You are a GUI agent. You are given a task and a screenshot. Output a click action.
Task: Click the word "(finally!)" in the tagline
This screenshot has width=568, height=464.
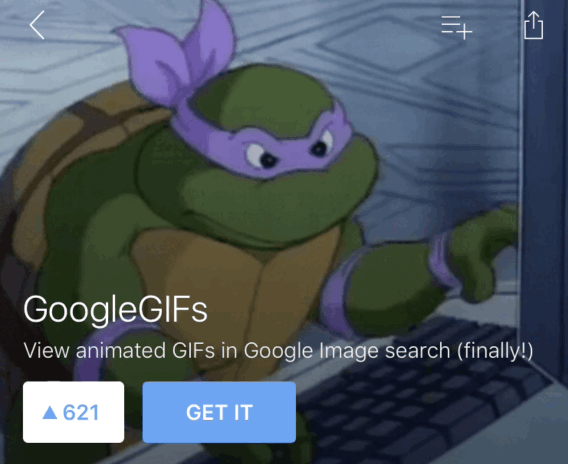coord(495,351)
